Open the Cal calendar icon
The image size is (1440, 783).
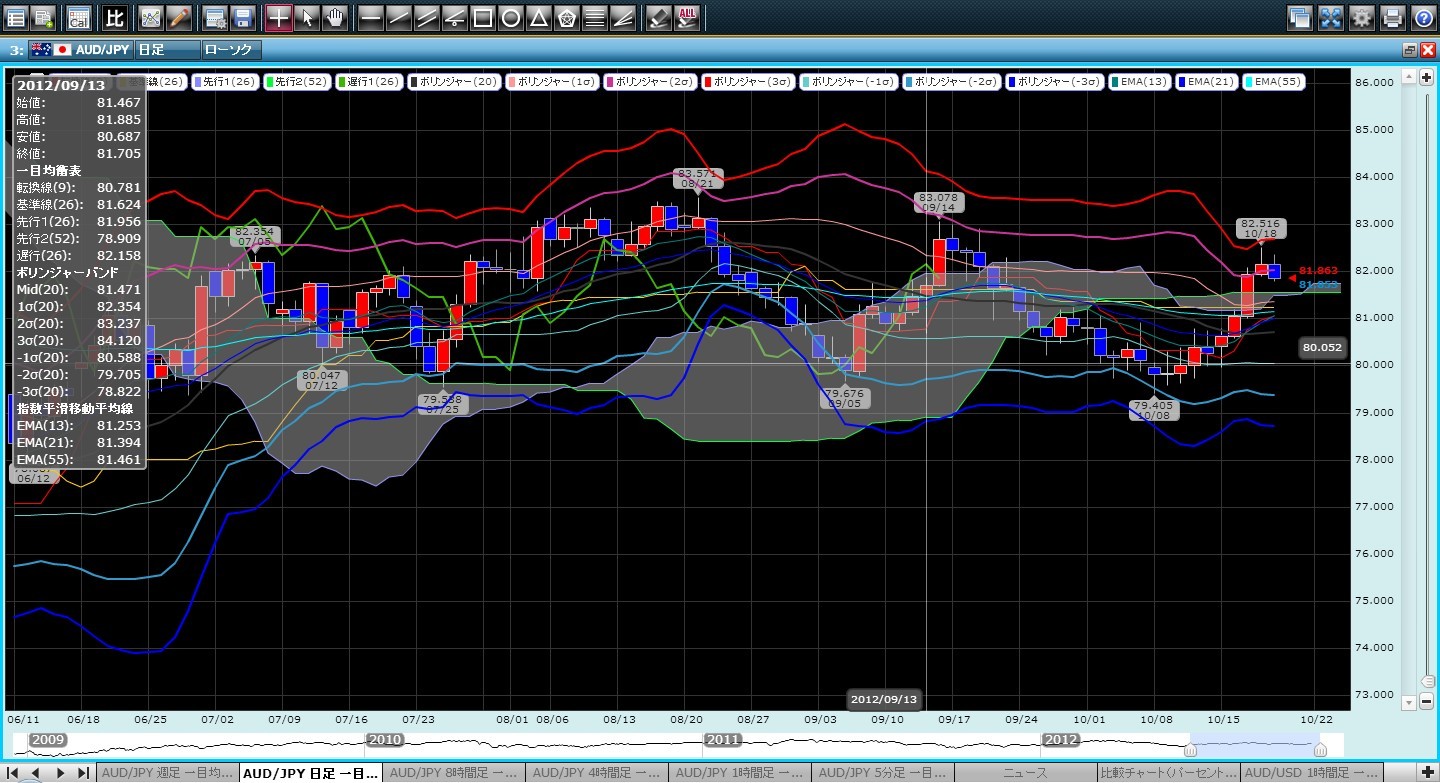click(78, 17)
